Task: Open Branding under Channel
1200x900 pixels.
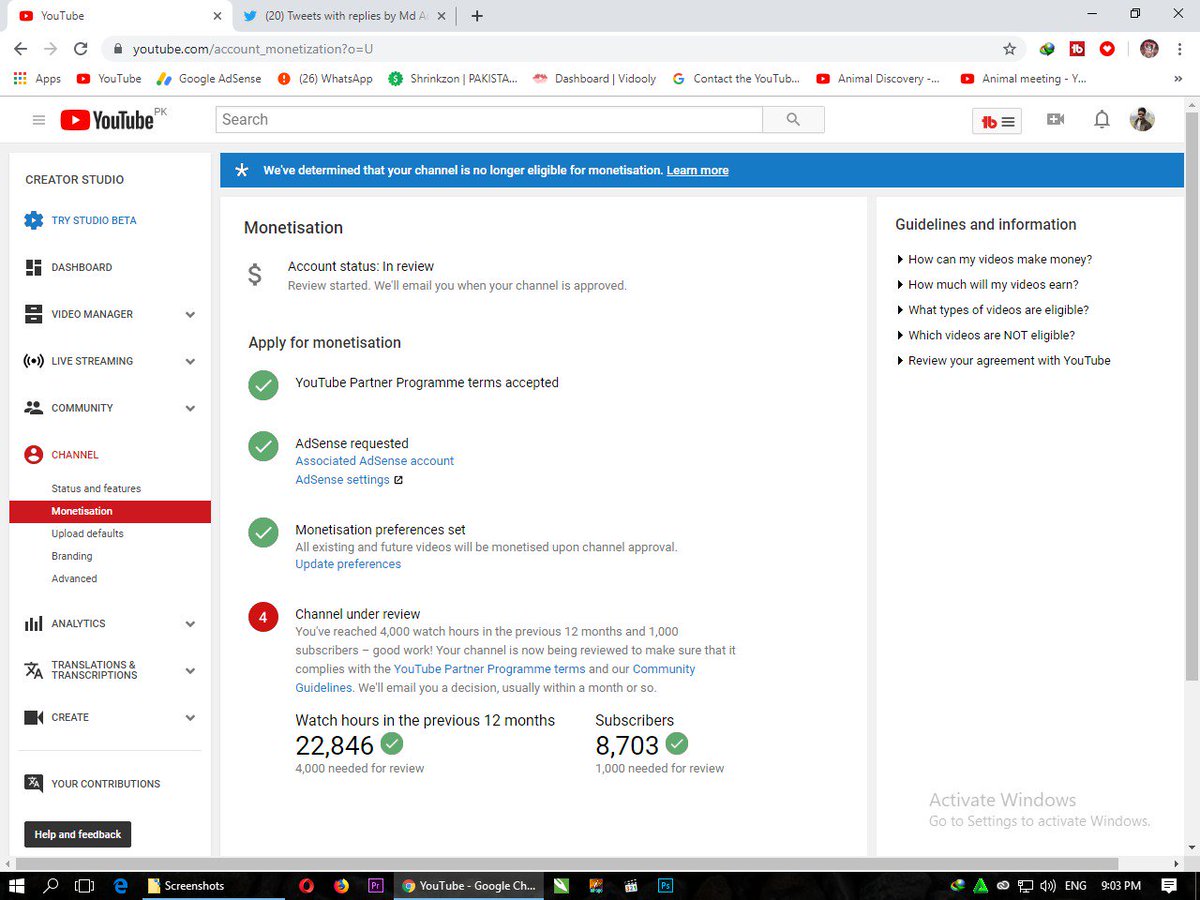Action: [x=72, y=556]
